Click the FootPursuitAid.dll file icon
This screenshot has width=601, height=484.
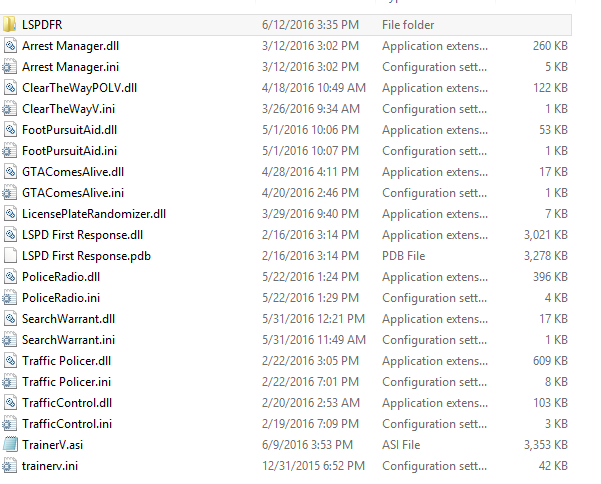coord(10,130)
